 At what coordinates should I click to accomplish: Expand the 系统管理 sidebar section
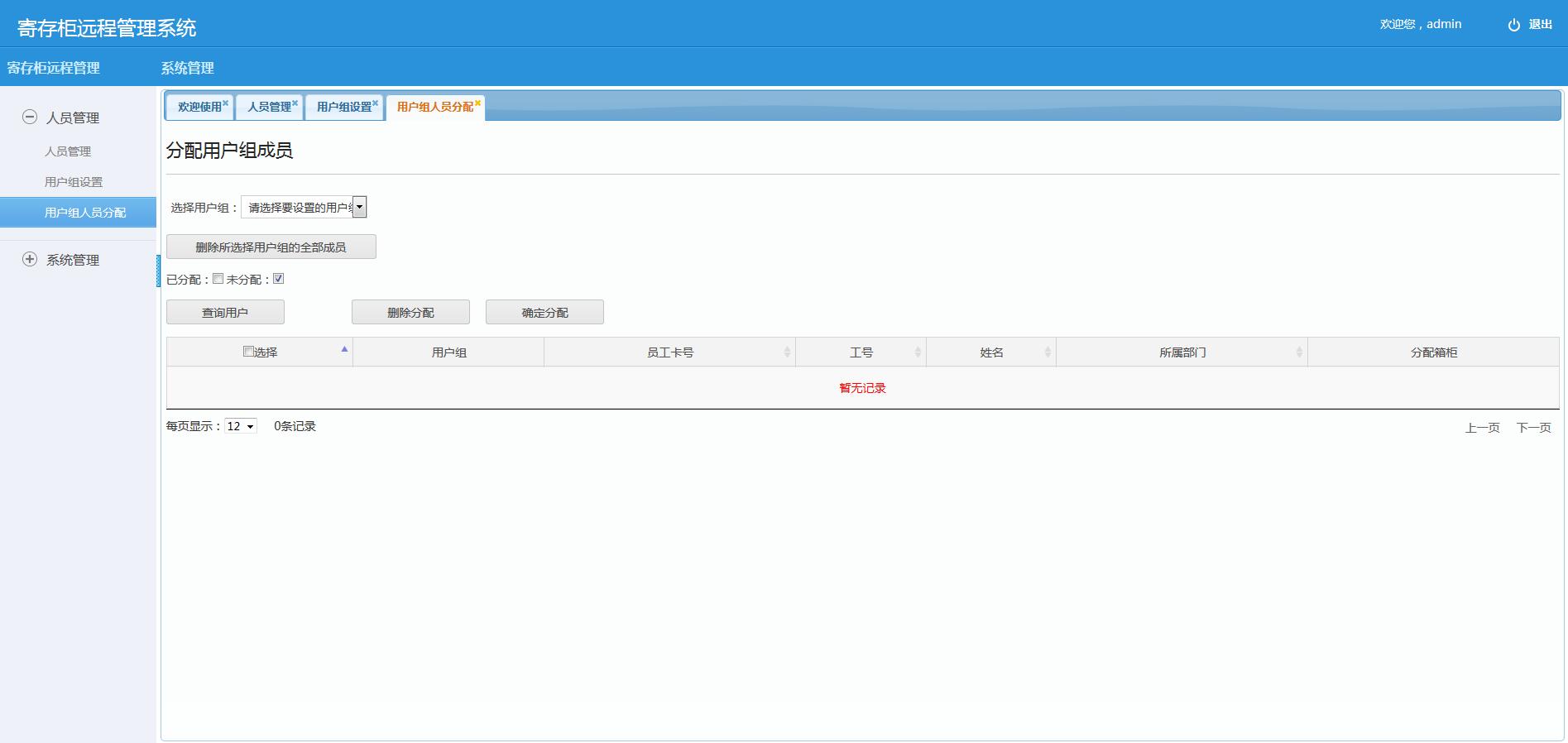click(x=30, y=260)
